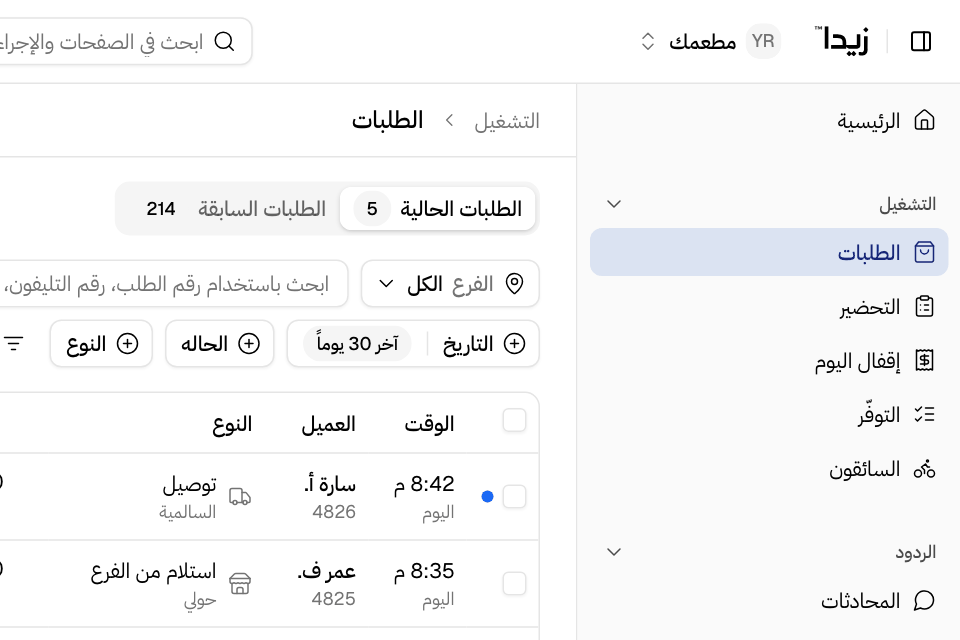Click the زيدا logo
Image resolution: width=960 pixels, height=640 pixels.
click(842, 40)
